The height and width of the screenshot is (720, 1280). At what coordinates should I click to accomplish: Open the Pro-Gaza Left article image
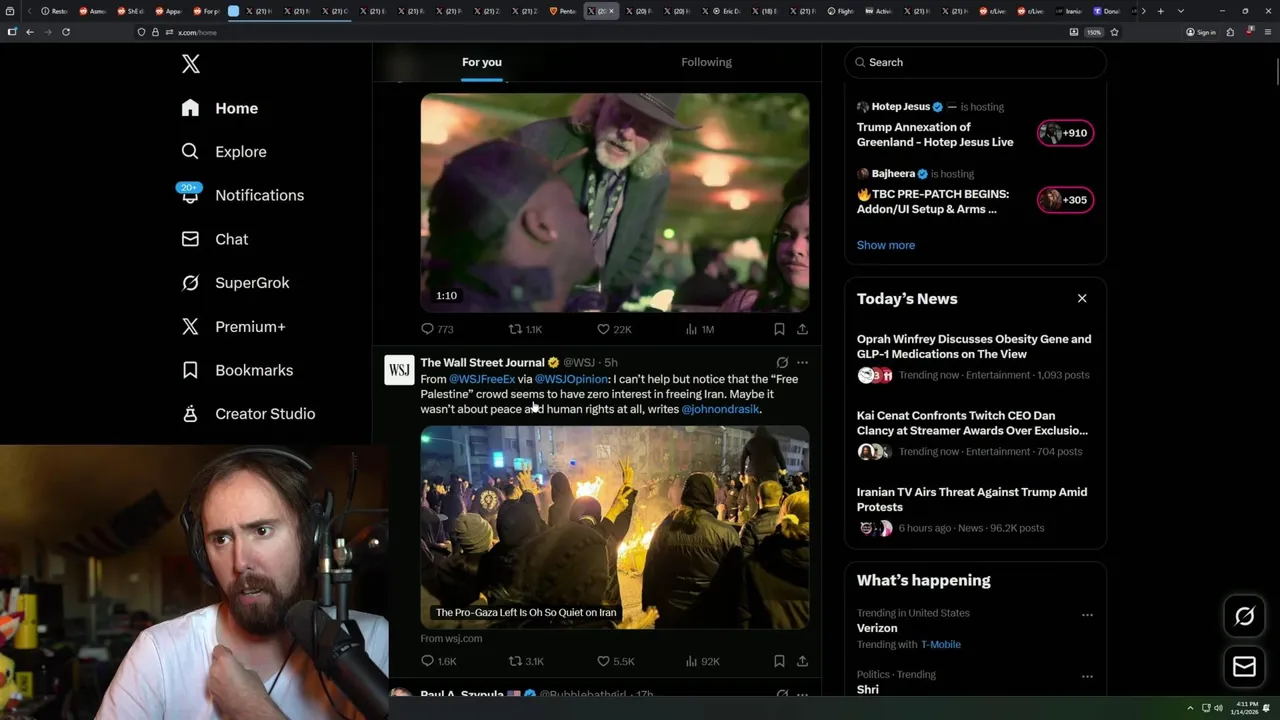click(615, 527)
